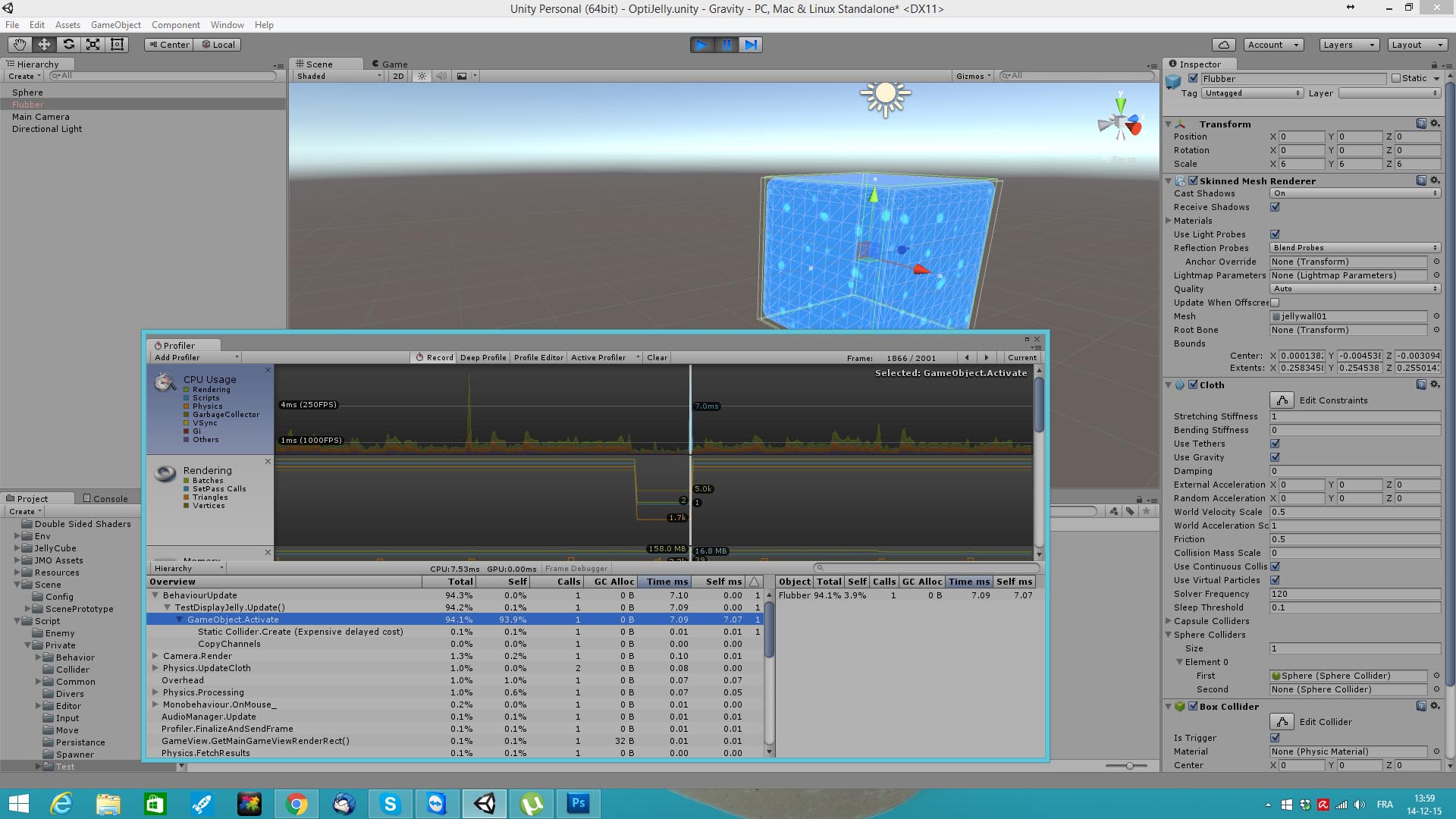Open scene effects image icon

(462, 76)
